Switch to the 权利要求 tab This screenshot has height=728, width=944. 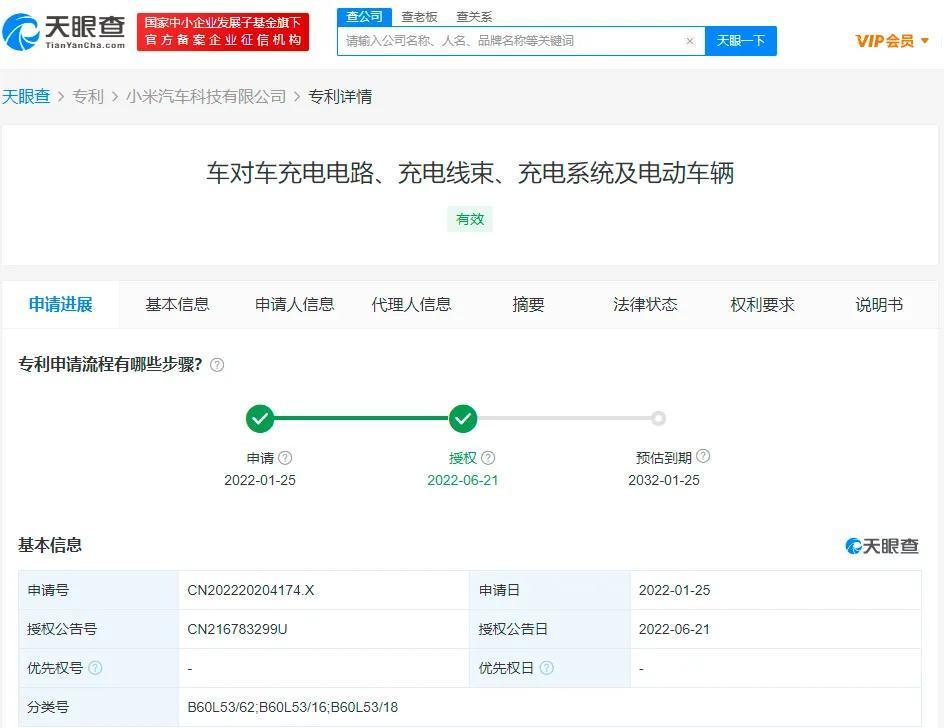[x=762, y=304]
